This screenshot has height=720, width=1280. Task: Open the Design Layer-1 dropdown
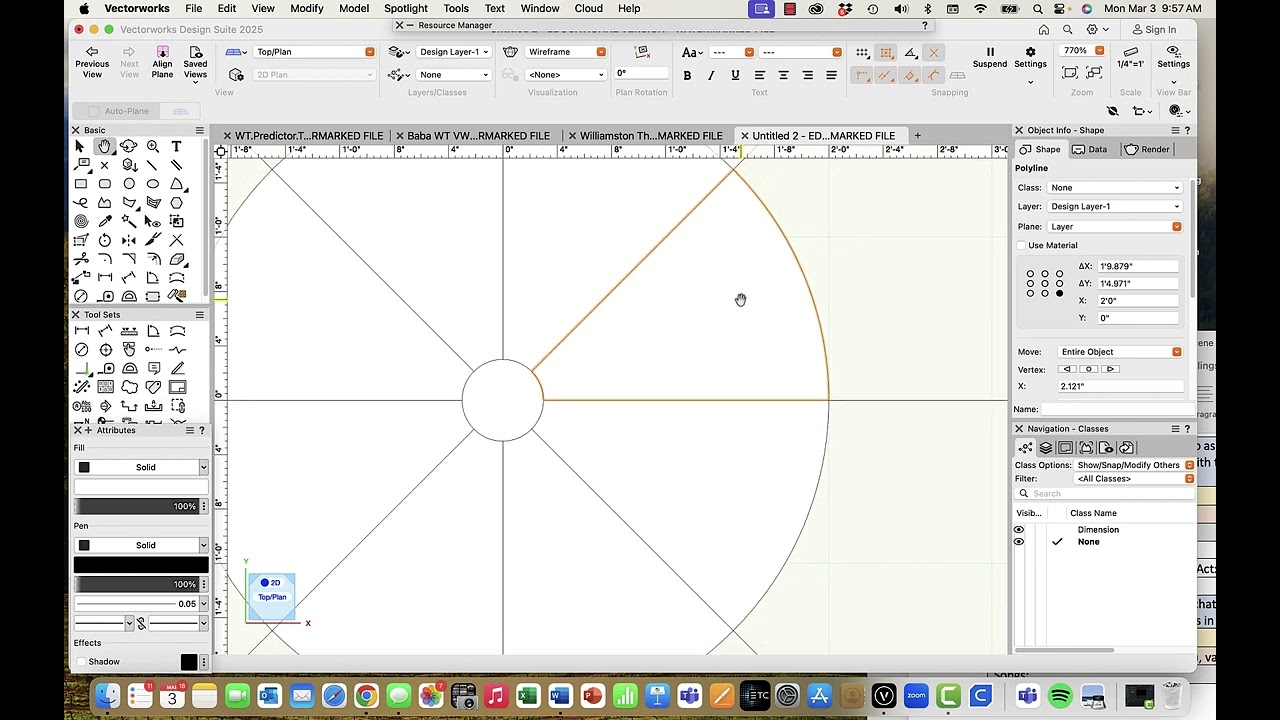point(454,52)
